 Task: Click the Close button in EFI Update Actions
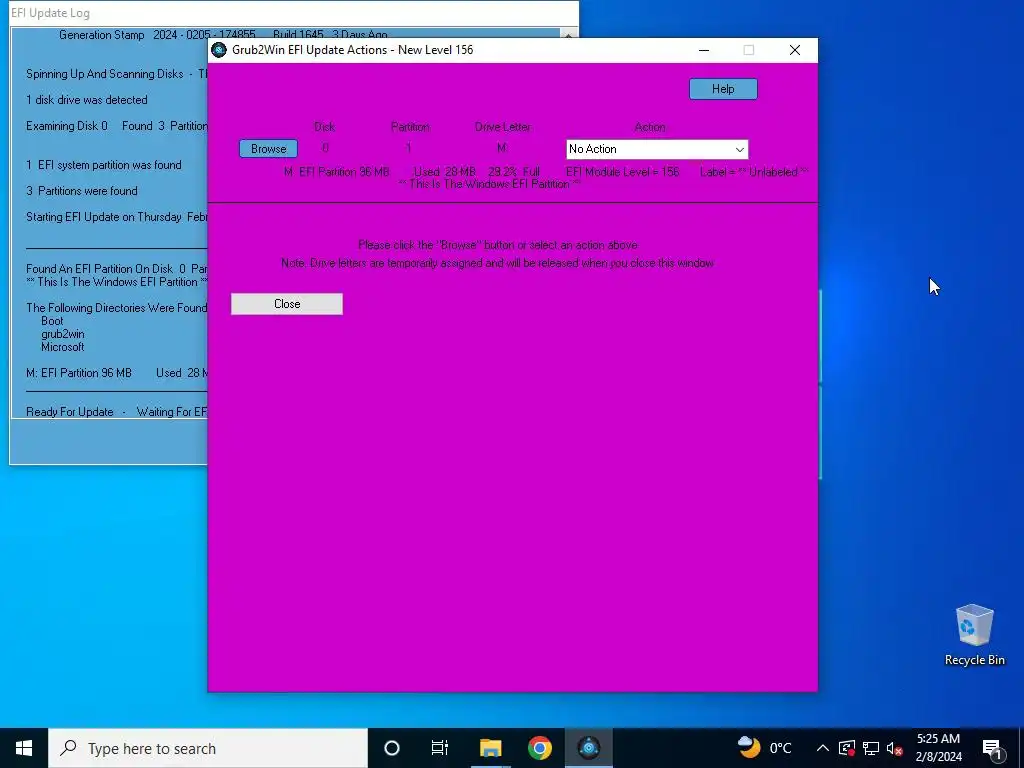pos(287,304)
